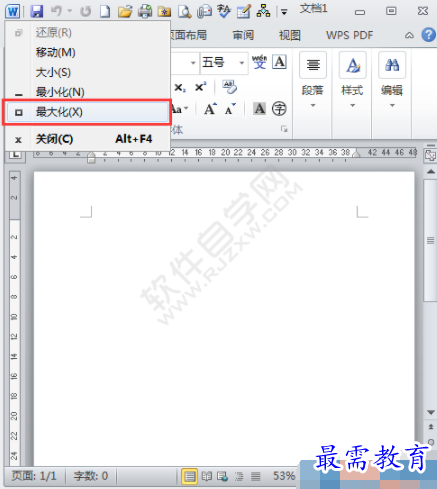Open the WPS PDF ribbon tab
437x489 pixels.
point(349,35)
